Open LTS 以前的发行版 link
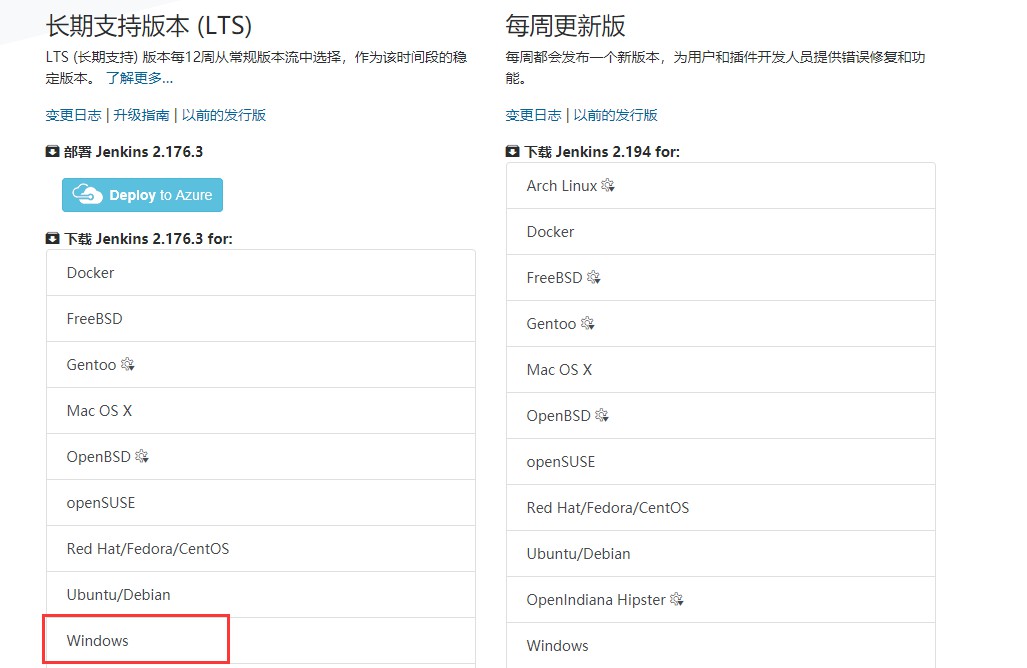Image resolution: width=1027 pixels, height=668 pixels. [224, 115]
